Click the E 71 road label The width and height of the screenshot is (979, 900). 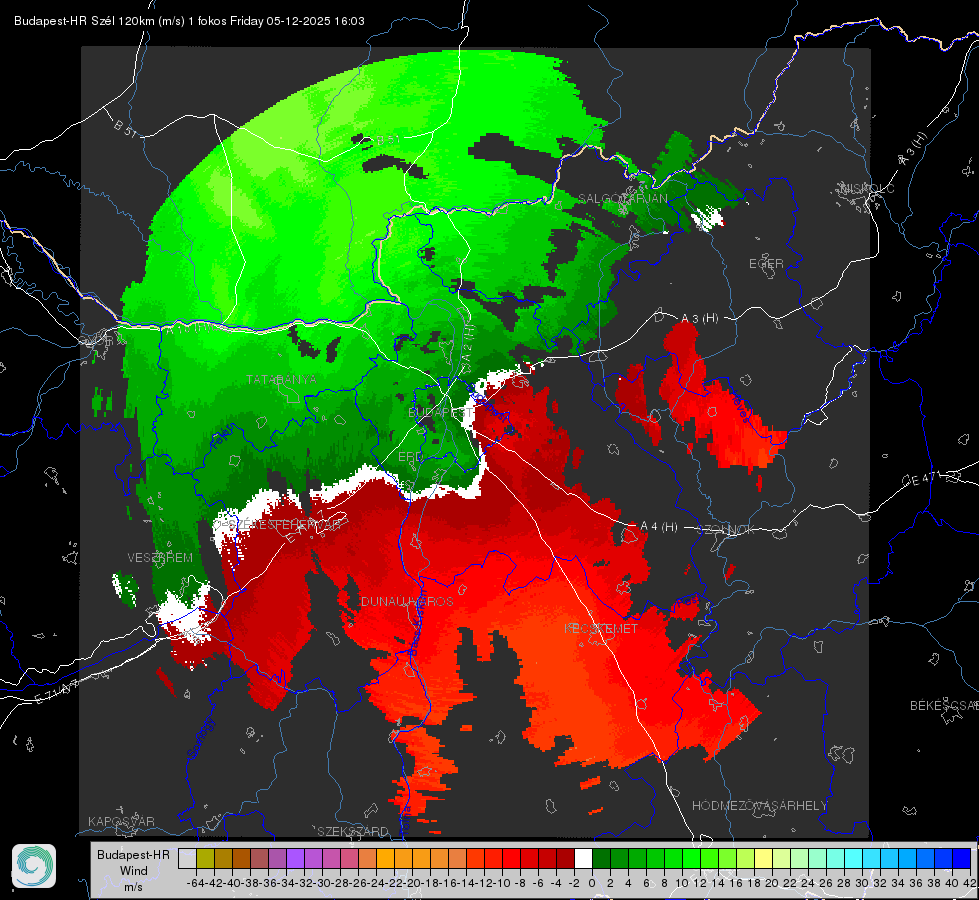tap(57, 691)
